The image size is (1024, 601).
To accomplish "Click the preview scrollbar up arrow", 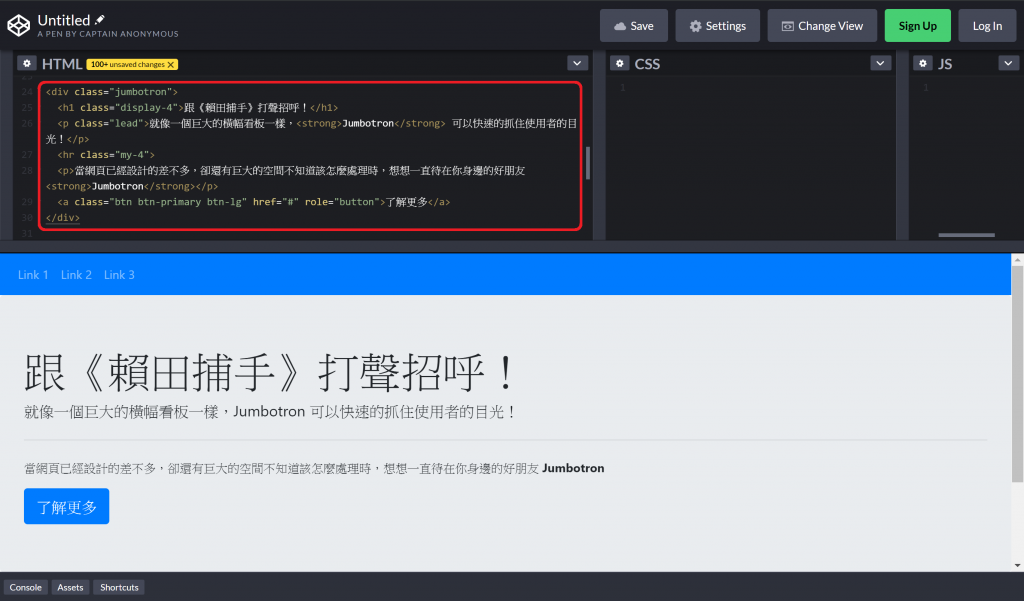I will tap(1017, 259).
